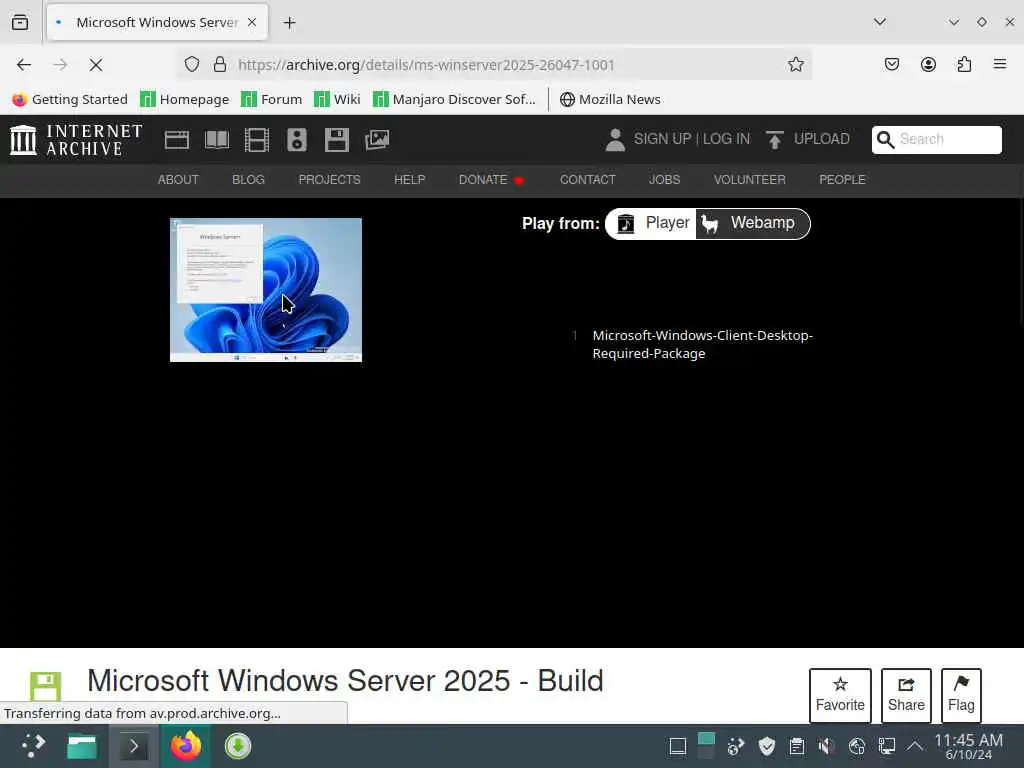Click the user avatar icon beside Sign Up
Screen dimensions: 1024x768
(x=615, y=140)
